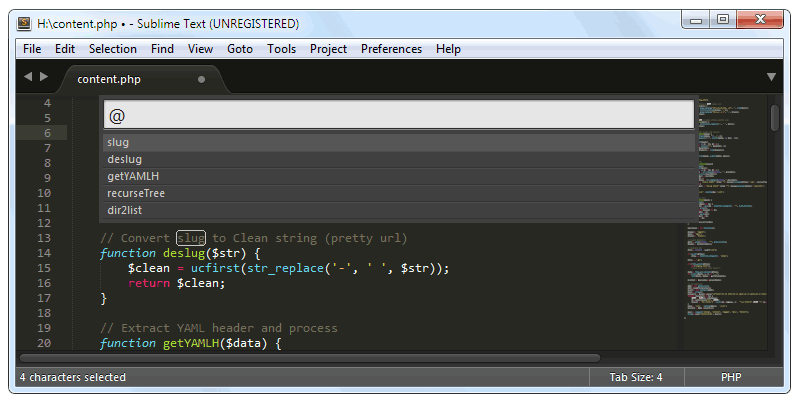Maximize the Sublime Text window
Viewport: 800px width, 400px height.
pyautogui.click(x=722, y=20)
